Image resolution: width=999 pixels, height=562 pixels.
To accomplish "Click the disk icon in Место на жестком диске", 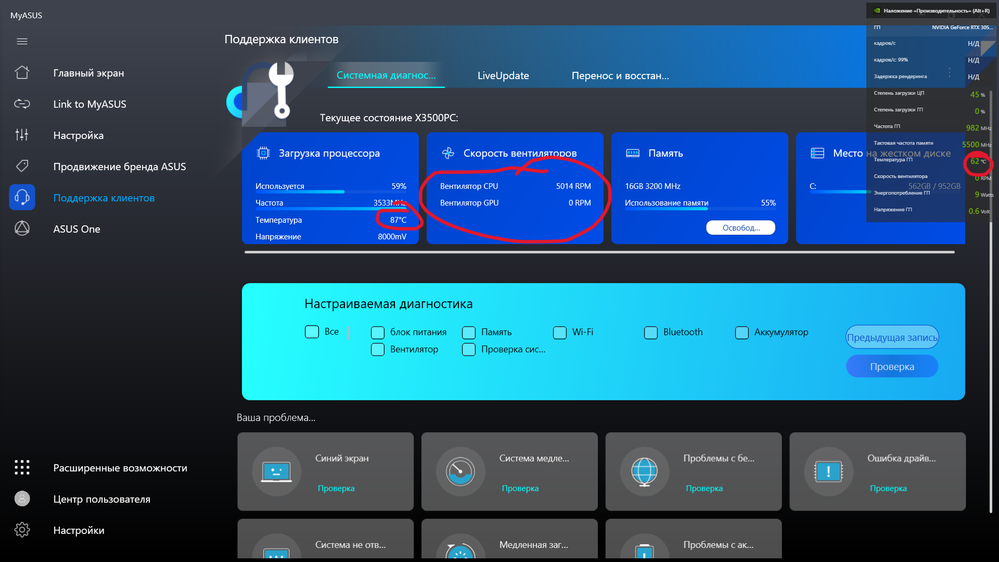I will [817, 153].
